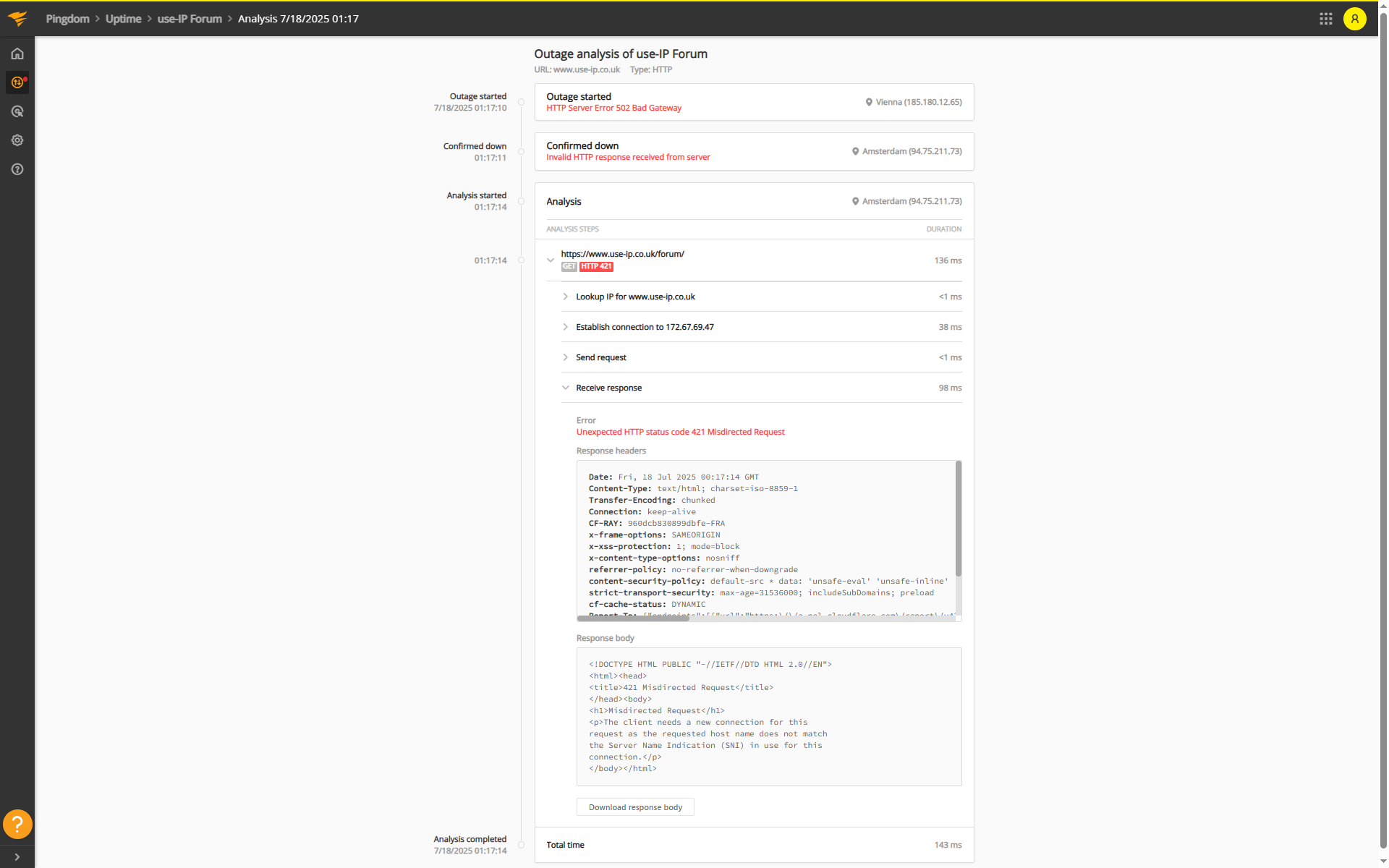
Task: Go to the Pingdom breadcrumb
Action: coord(67,19)
